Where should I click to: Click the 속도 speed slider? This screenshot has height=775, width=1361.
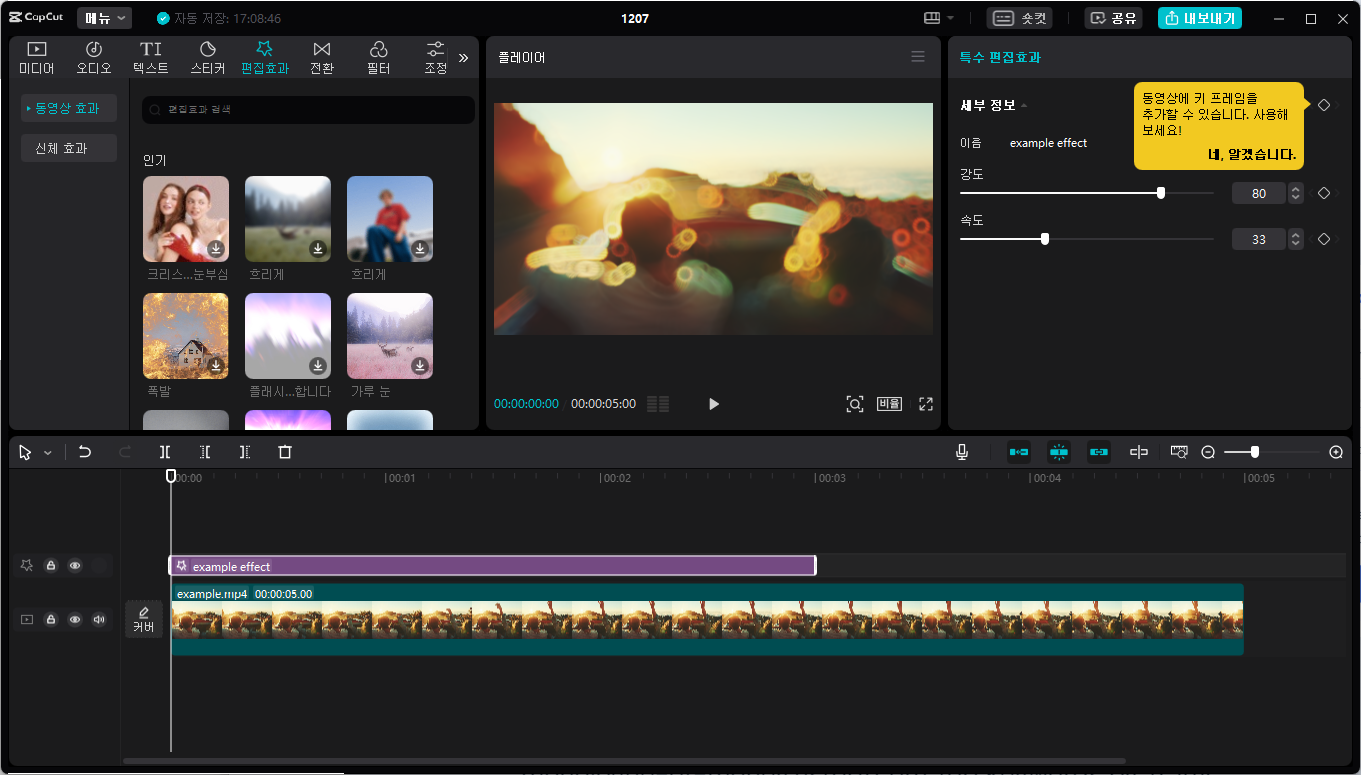(x=1087, y=239)
